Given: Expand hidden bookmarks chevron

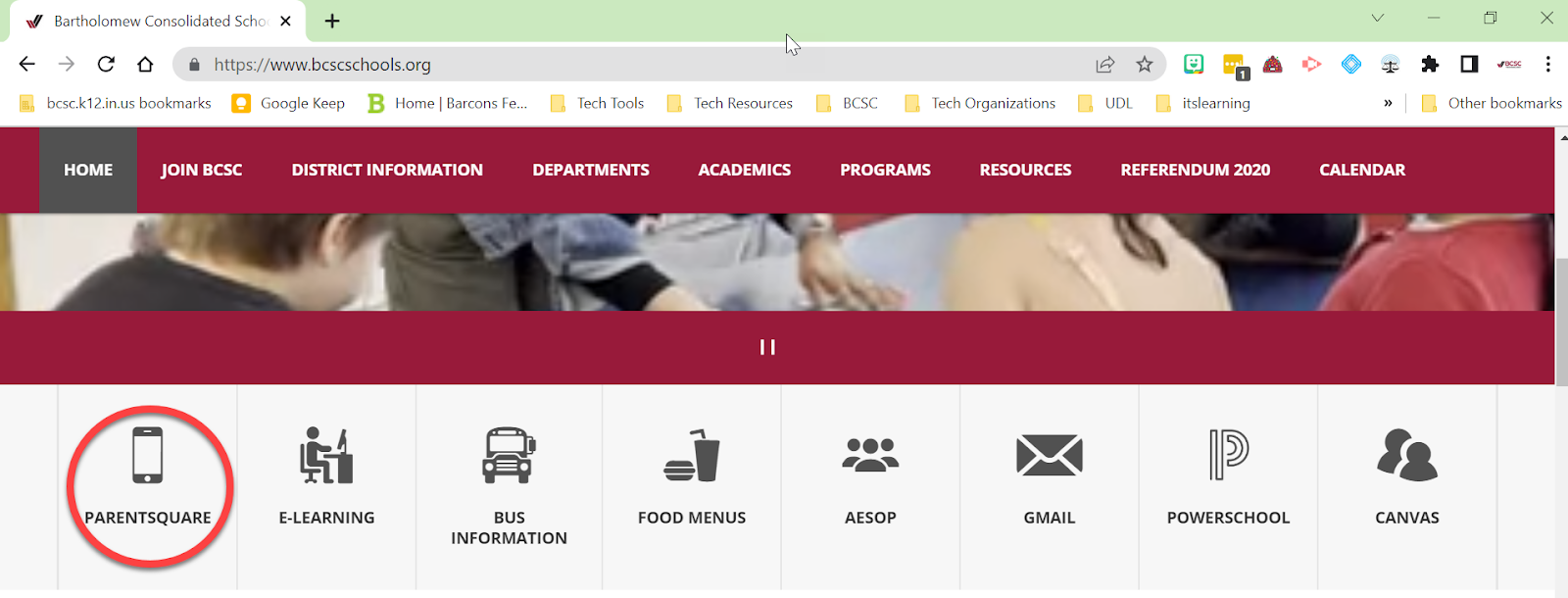Looking at the screenshot, I should (x=1388, y=103).
